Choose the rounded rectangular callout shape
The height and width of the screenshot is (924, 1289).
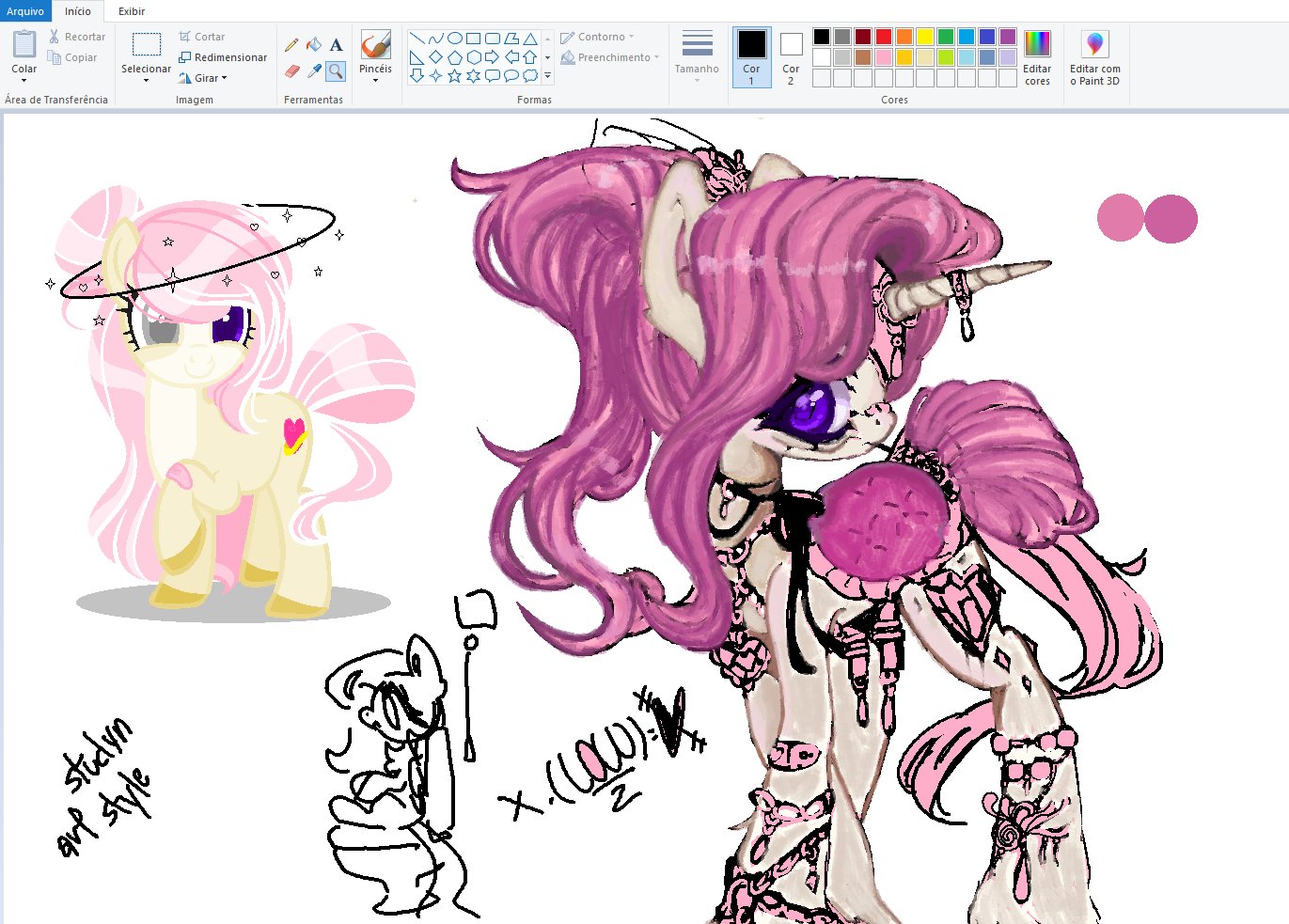pyautogui.click(x=493, y=76)
